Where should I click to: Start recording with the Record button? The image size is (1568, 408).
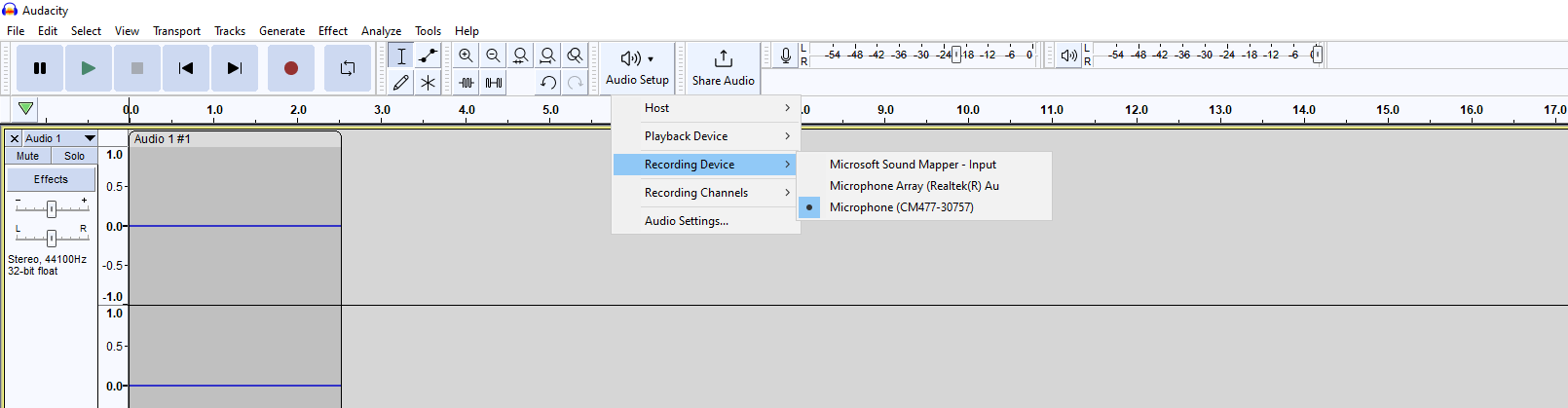click(x=291, y=68)
